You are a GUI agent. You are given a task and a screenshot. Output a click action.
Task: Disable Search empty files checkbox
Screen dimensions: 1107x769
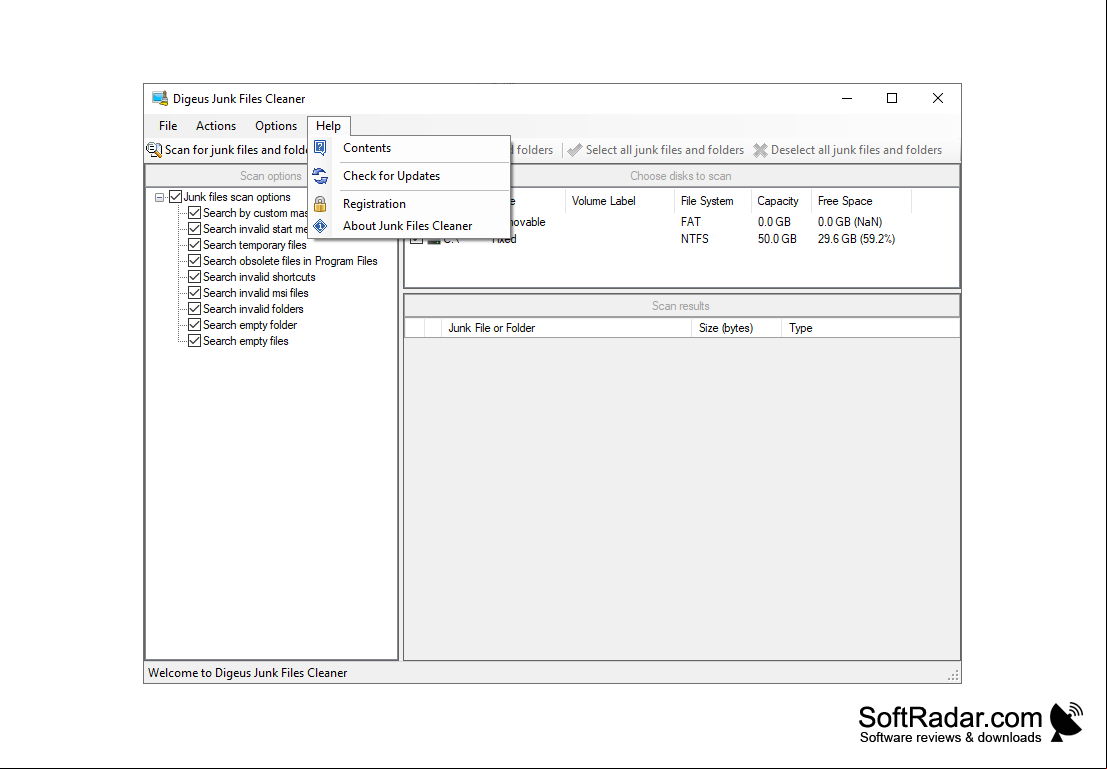pos(194,341)
